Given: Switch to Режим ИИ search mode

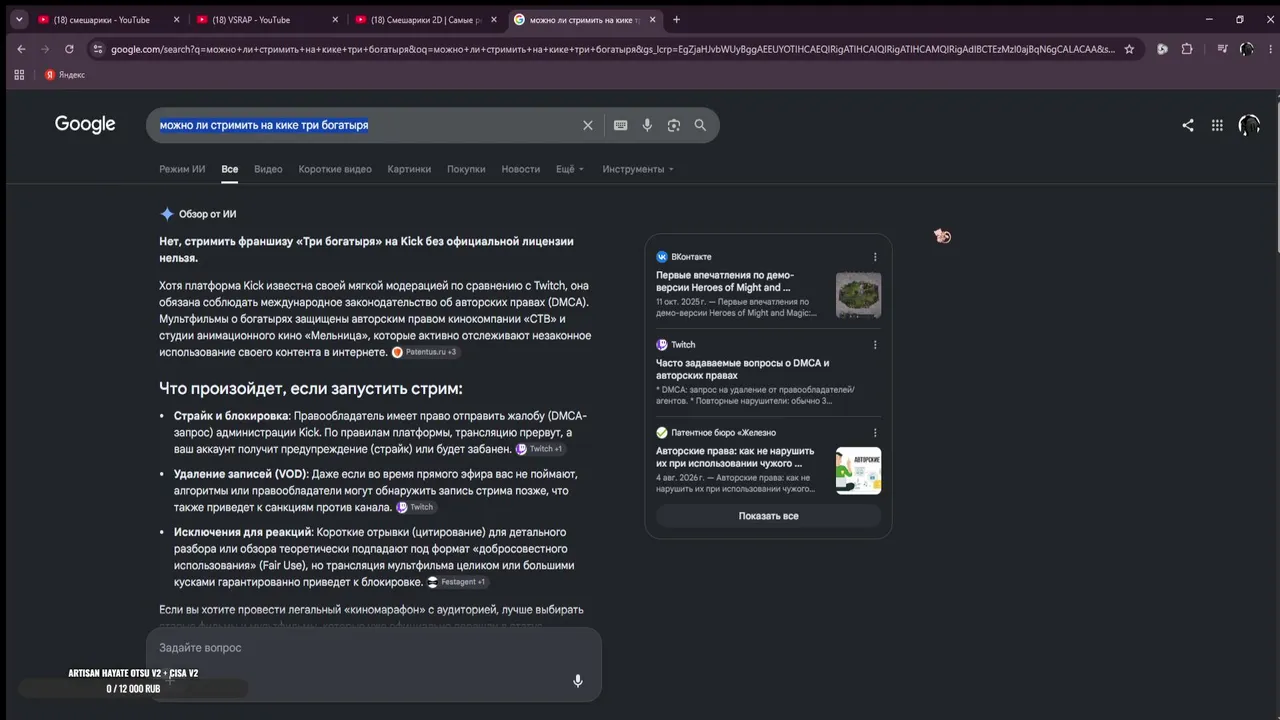Looking at the screenshot, I should 182,169.
